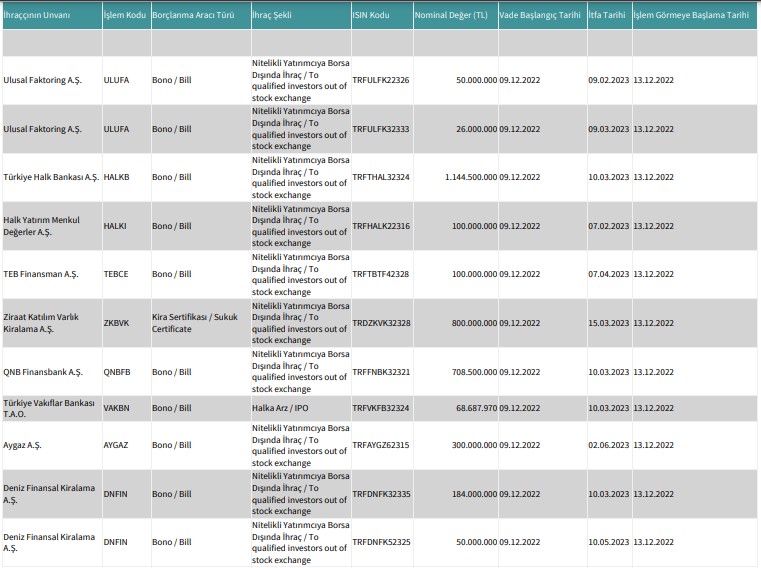The image size is (761, 568).
Task: Click the İşlem Kodu column header
Action: tap(125, 15)
